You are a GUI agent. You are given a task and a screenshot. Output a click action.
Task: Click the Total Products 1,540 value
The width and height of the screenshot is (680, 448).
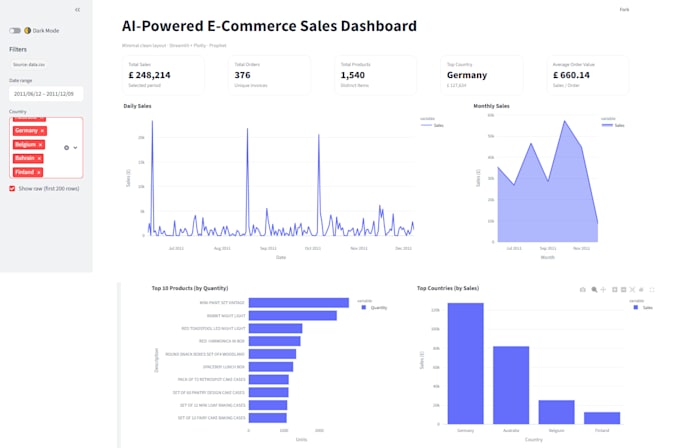(353, 75)
